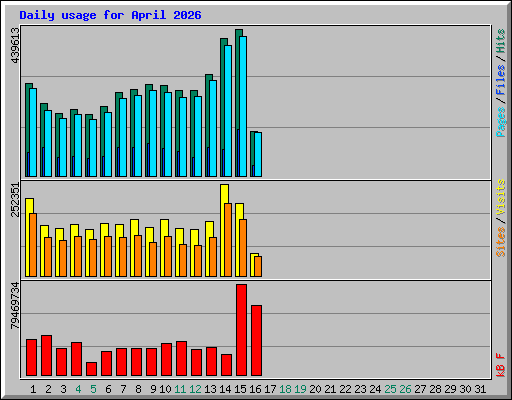This screenshot has width=512, height=400.
Task: Click the KB F legend label
Action: coord(501,365)
